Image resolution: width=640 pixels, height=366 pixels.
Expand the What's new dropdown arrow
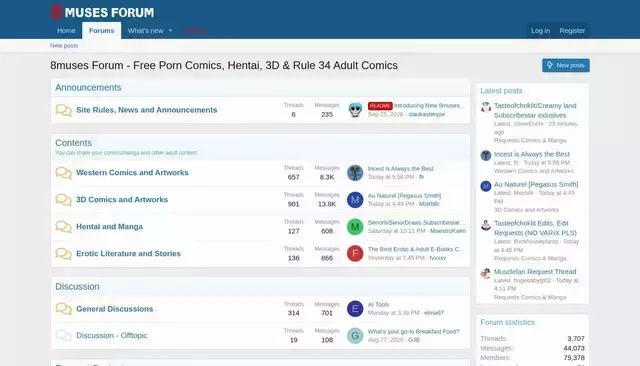click(x=171, y=31)
